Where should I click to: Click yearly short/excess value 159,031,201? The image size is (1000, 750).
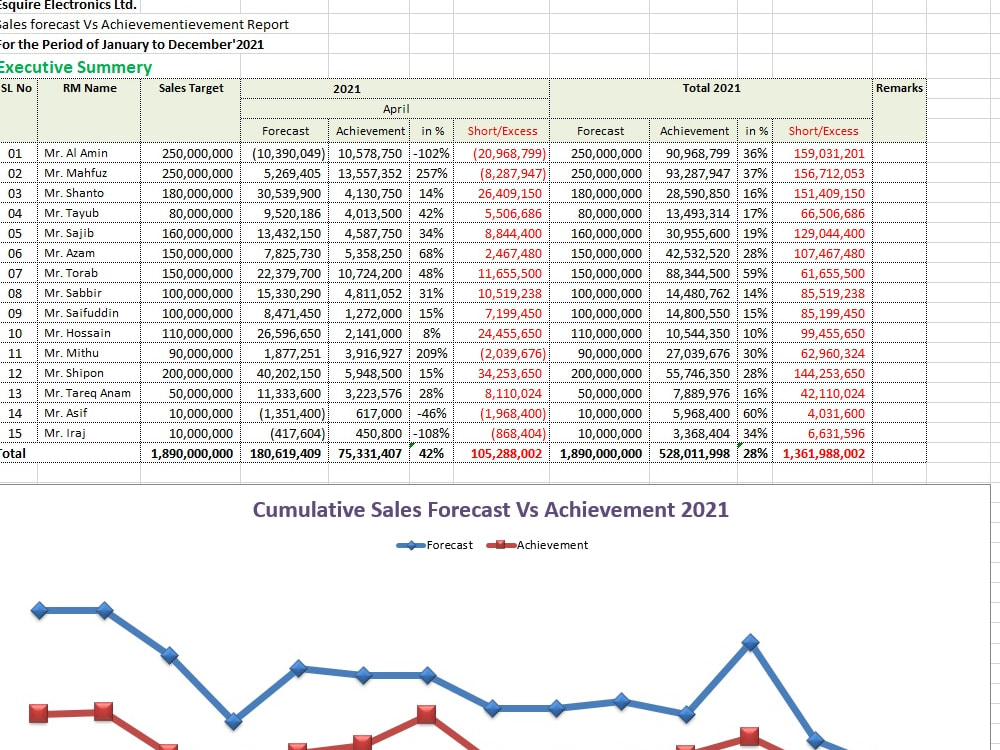click(823, 153)
